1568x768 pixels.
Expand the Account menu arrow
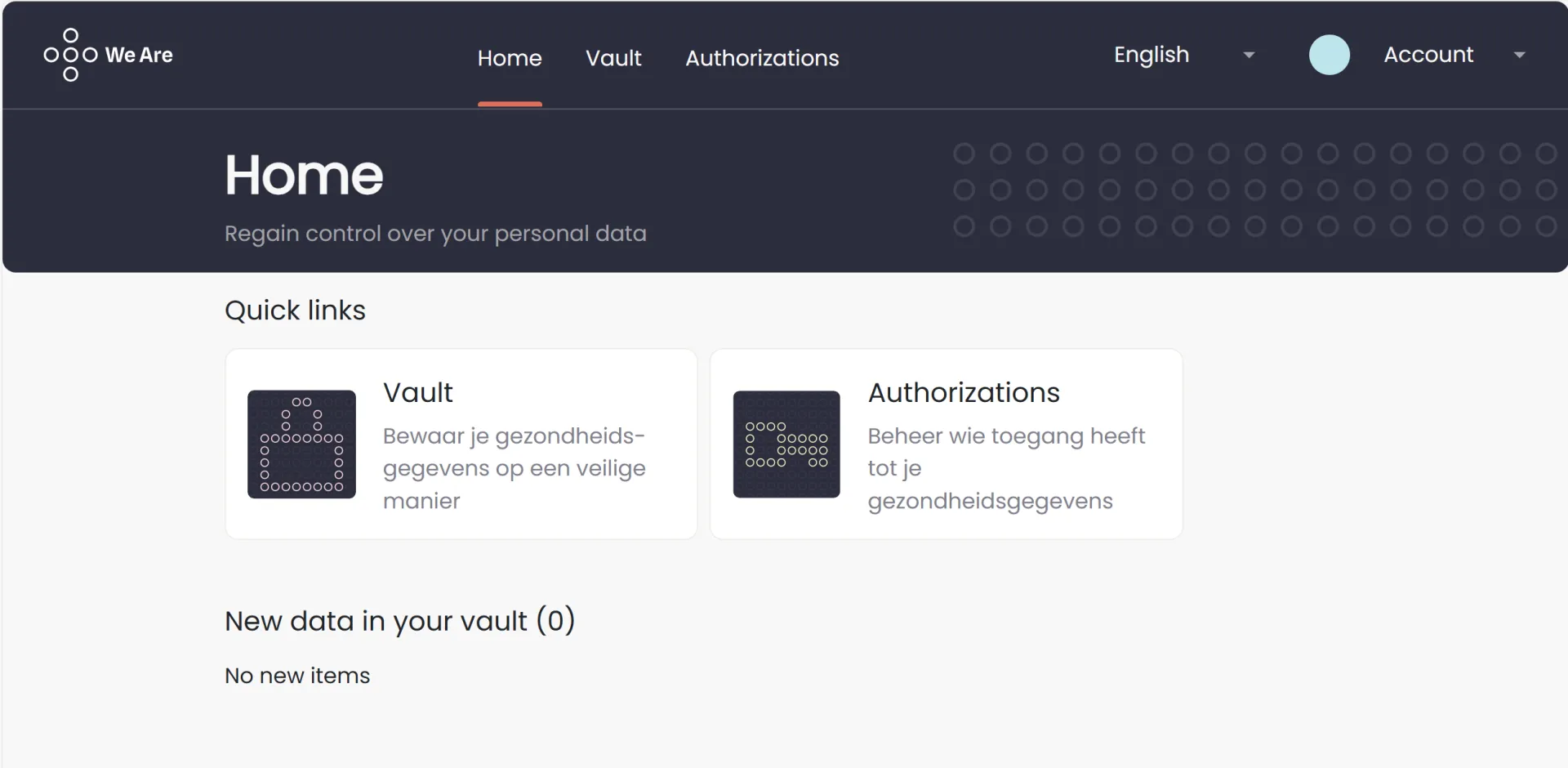(x=1519, y=56)
